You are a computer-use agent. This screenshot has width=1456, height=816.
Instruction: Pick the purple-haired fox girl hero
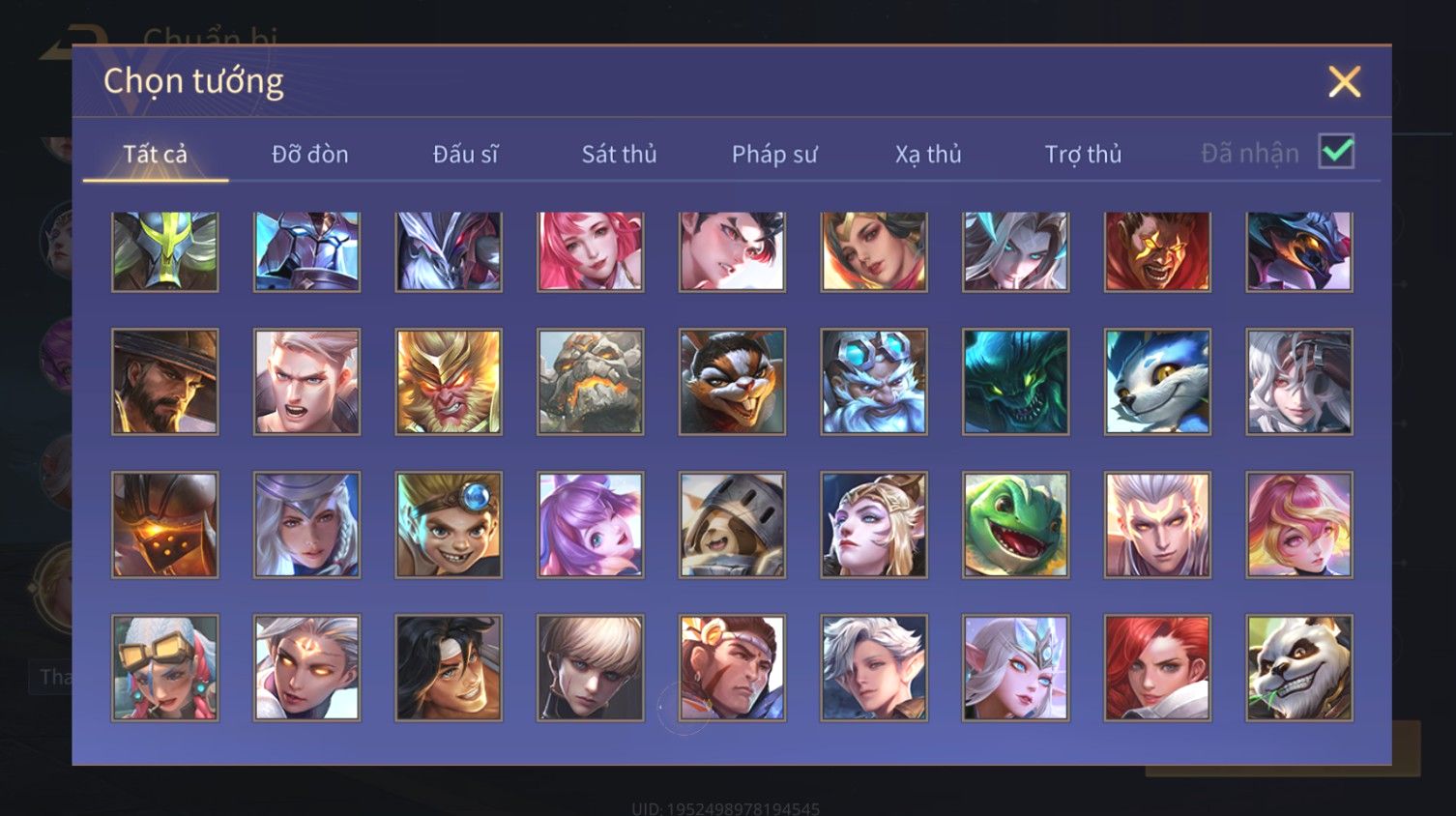[x=590, y=524]
